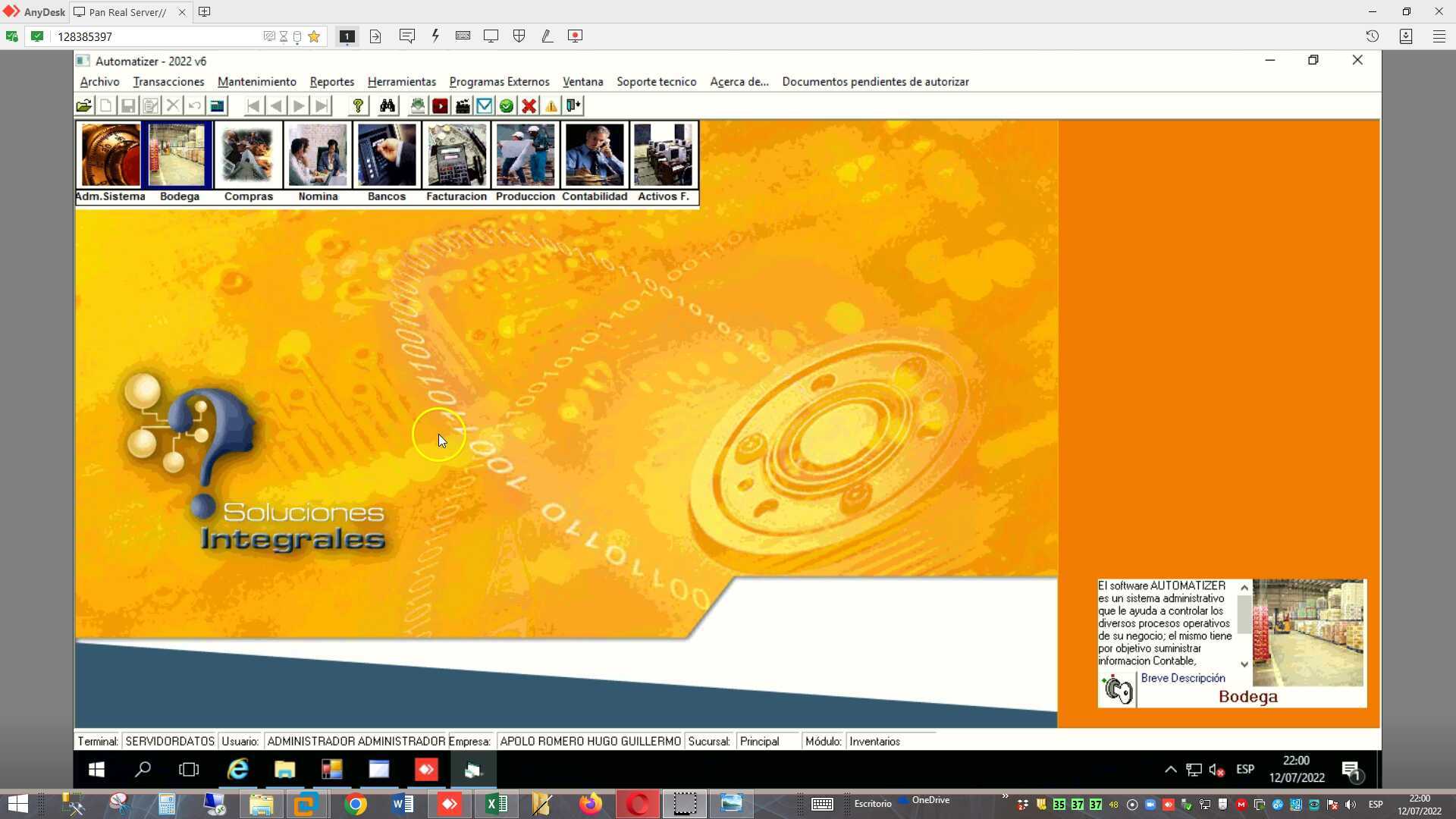The width and height of the screenshot is (1456, 819).
Task: Click the blue envelope mail icon
Action: 485,106
